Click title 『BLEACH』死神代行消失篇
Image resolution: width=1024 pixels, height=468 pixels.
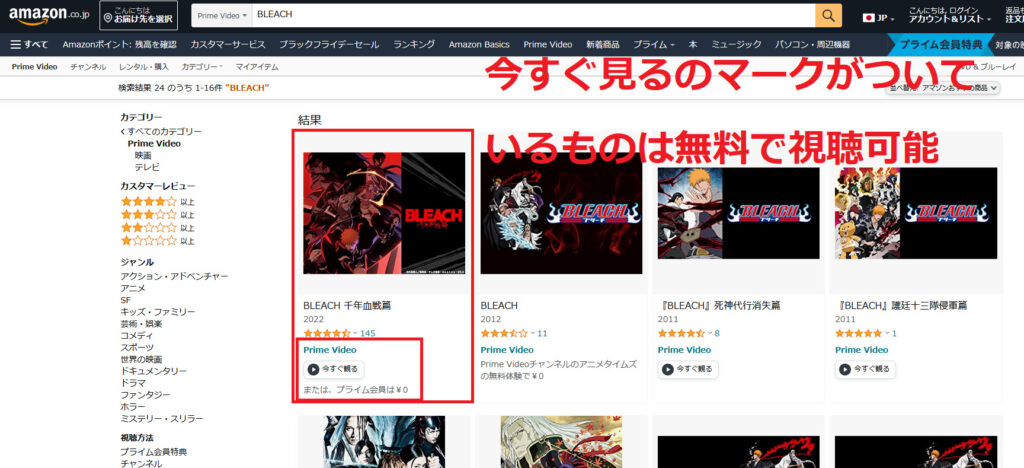719,305
